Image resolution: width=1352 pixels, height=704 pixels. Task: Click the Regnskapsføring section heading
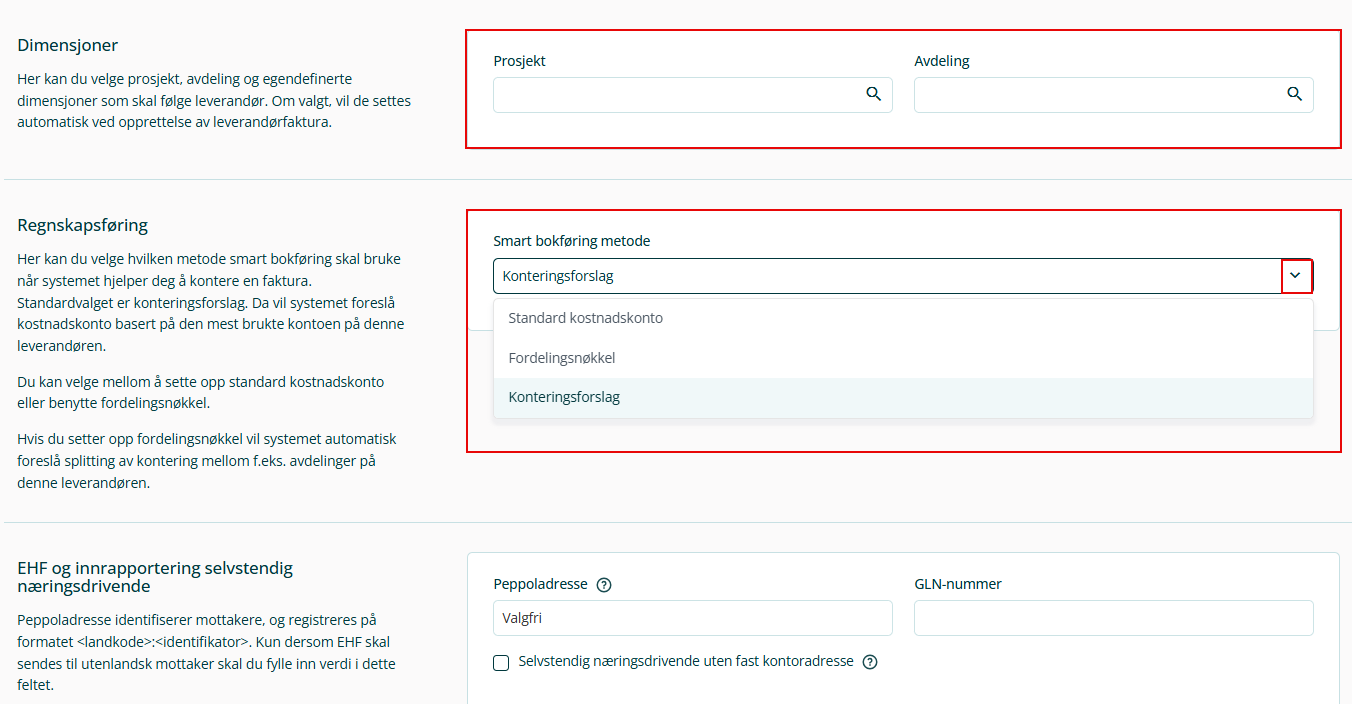tap(83, 225)
